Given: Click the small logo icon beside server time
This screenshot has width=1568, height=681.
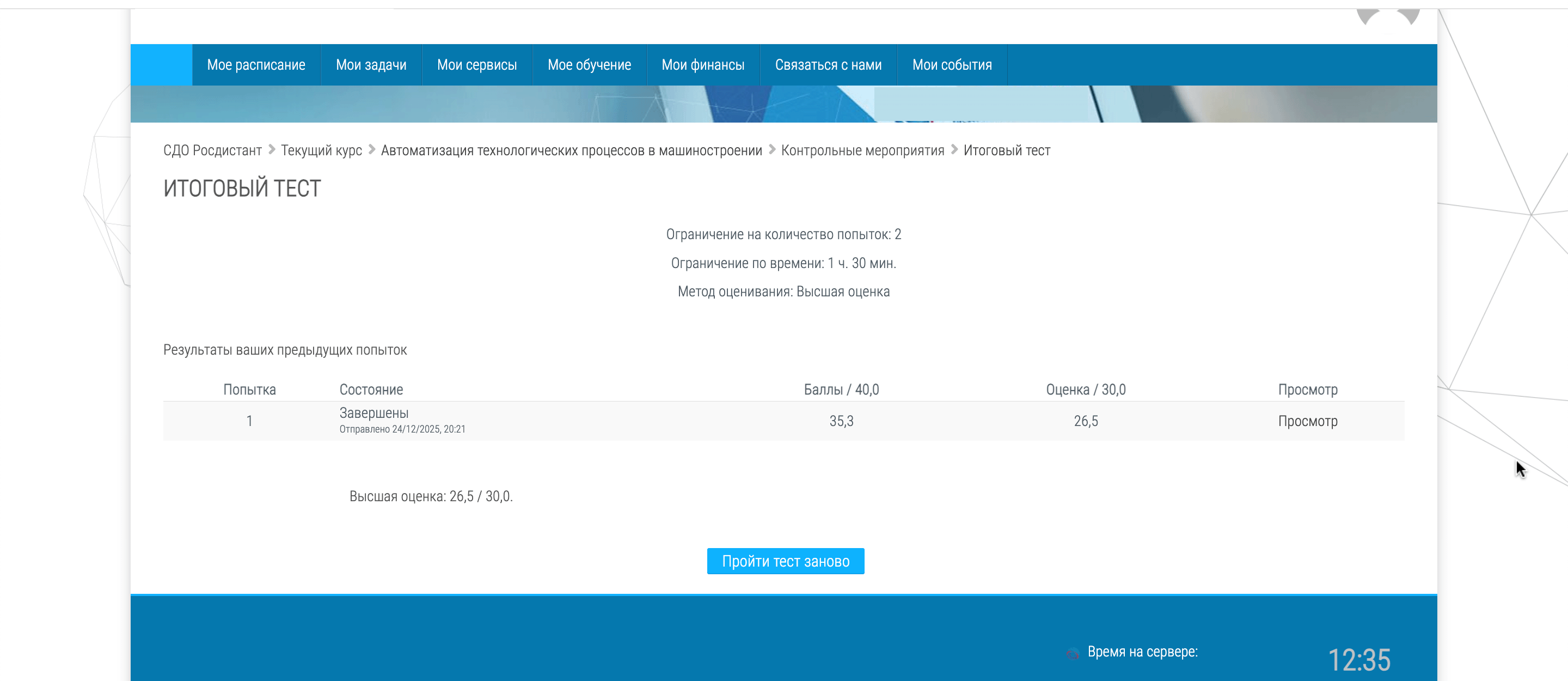Looking at the screenshot, I should [1073, 654].
